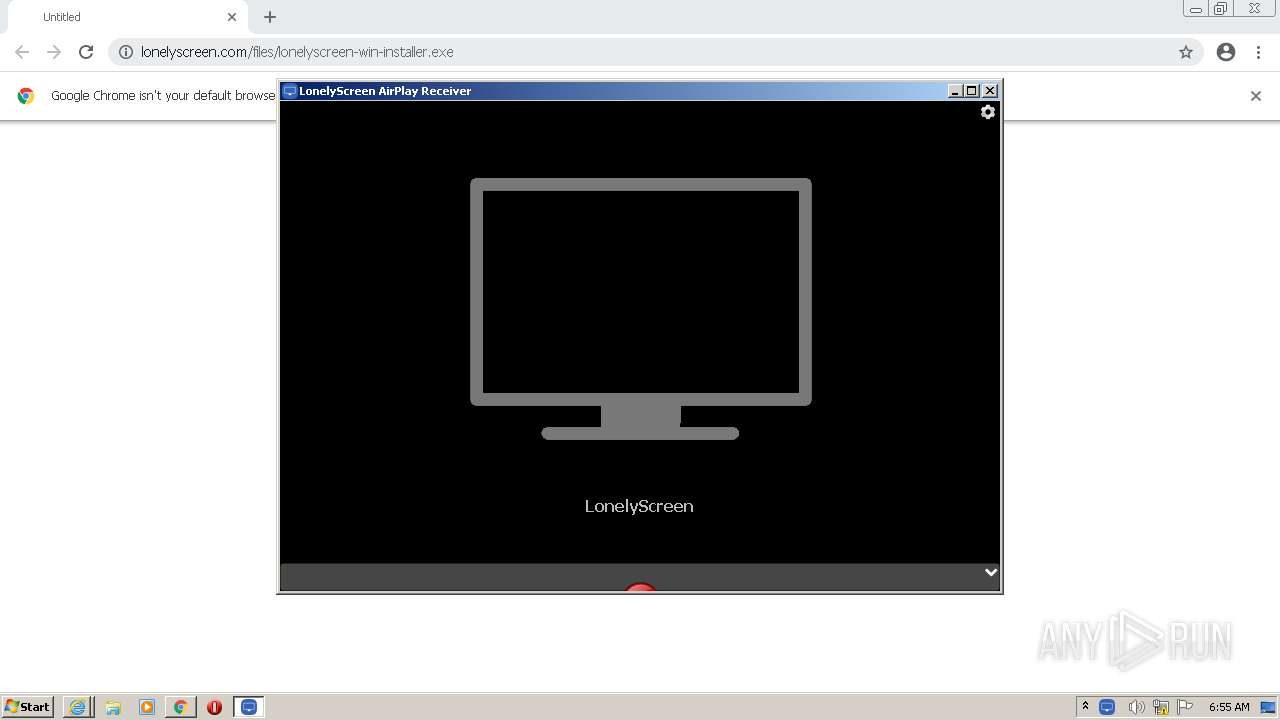The image size is (1280, 720).
Task: Close the Chrome window
Action: (1254, 9)
